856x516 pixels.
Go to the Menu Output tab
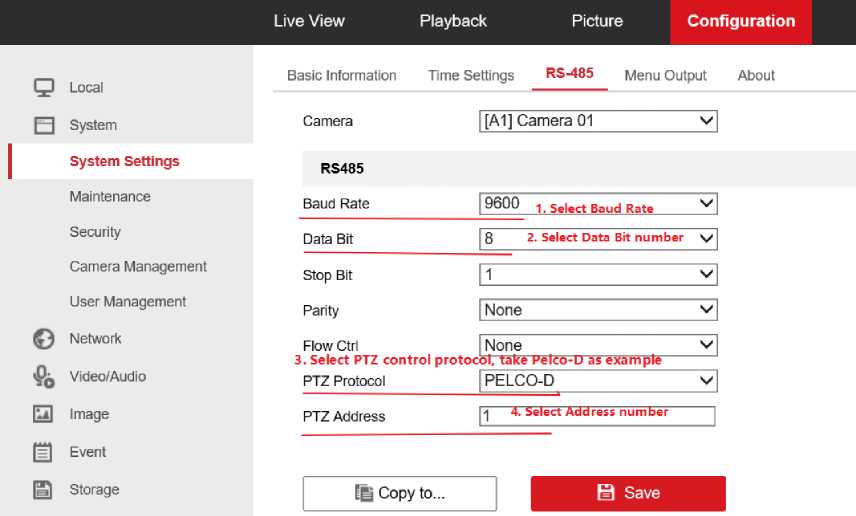665,75
